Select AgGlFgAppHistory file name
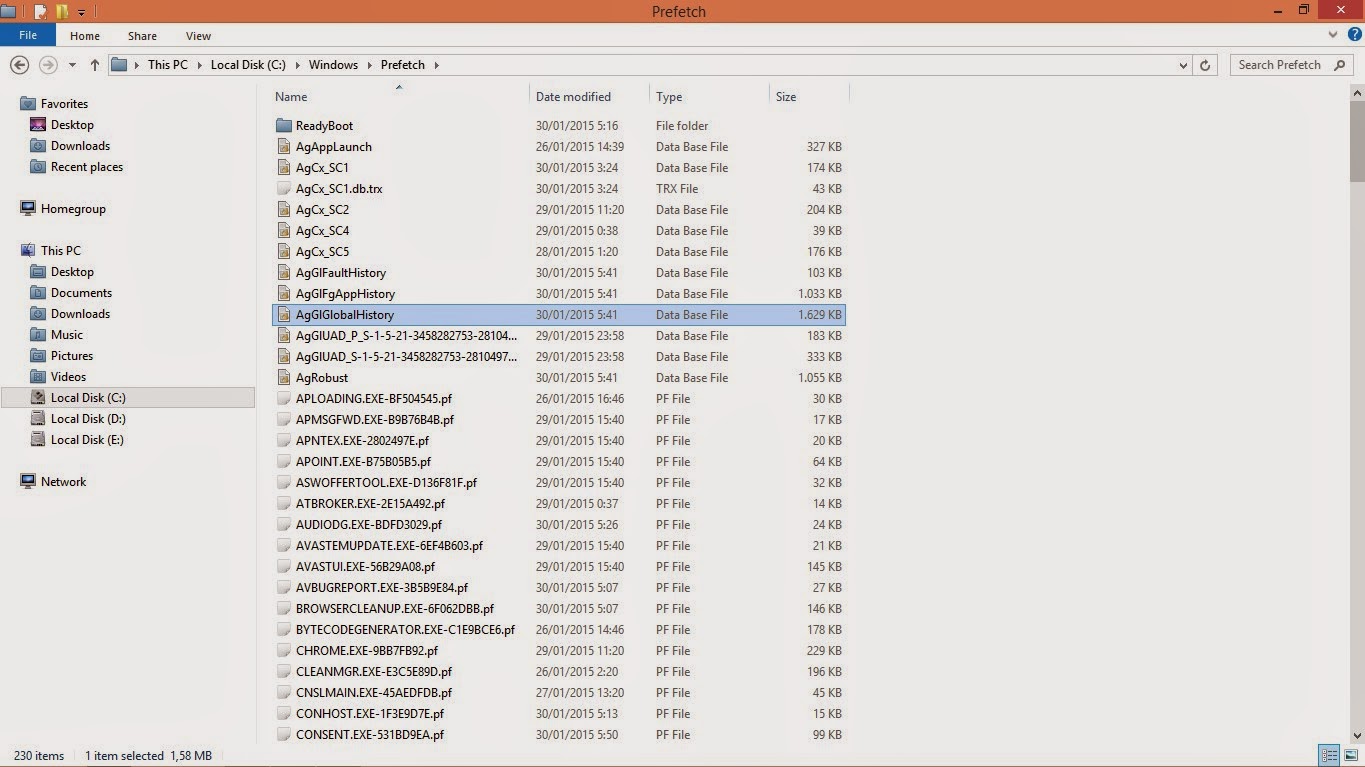 tap(345, 294)
